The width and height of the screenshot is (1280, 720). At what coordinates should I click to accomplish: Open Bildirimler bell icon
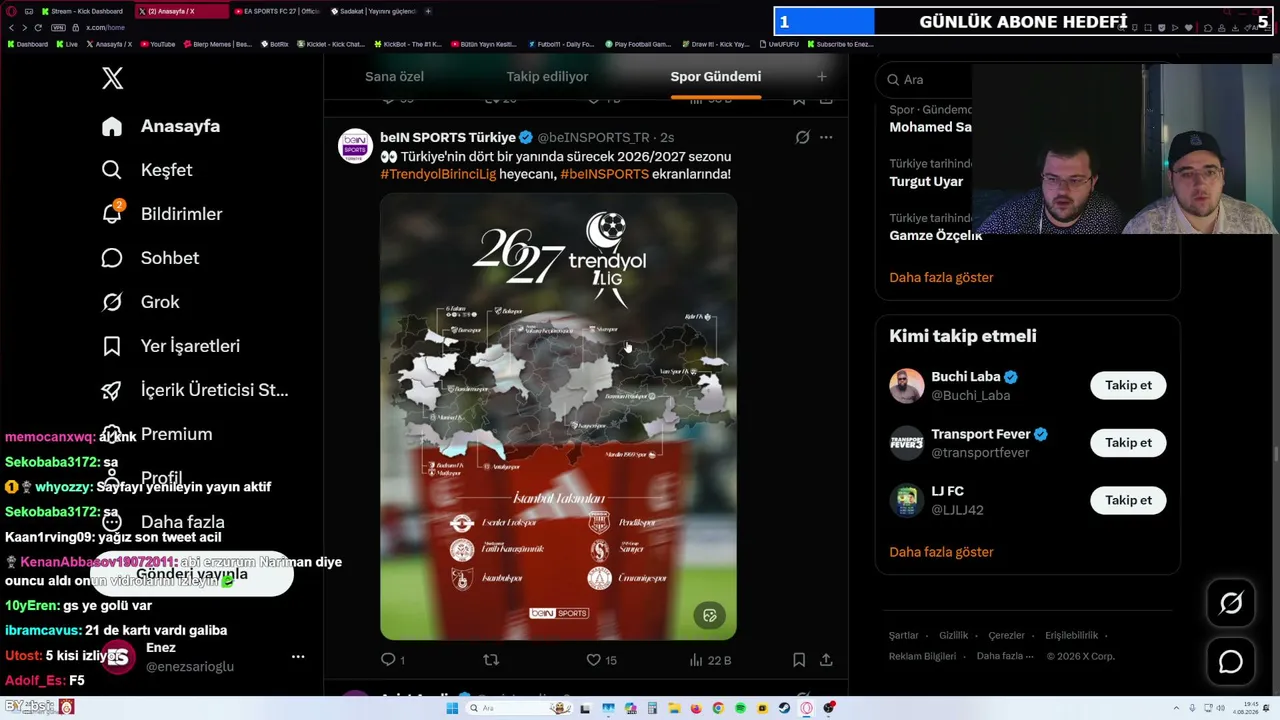pos(112,214)
